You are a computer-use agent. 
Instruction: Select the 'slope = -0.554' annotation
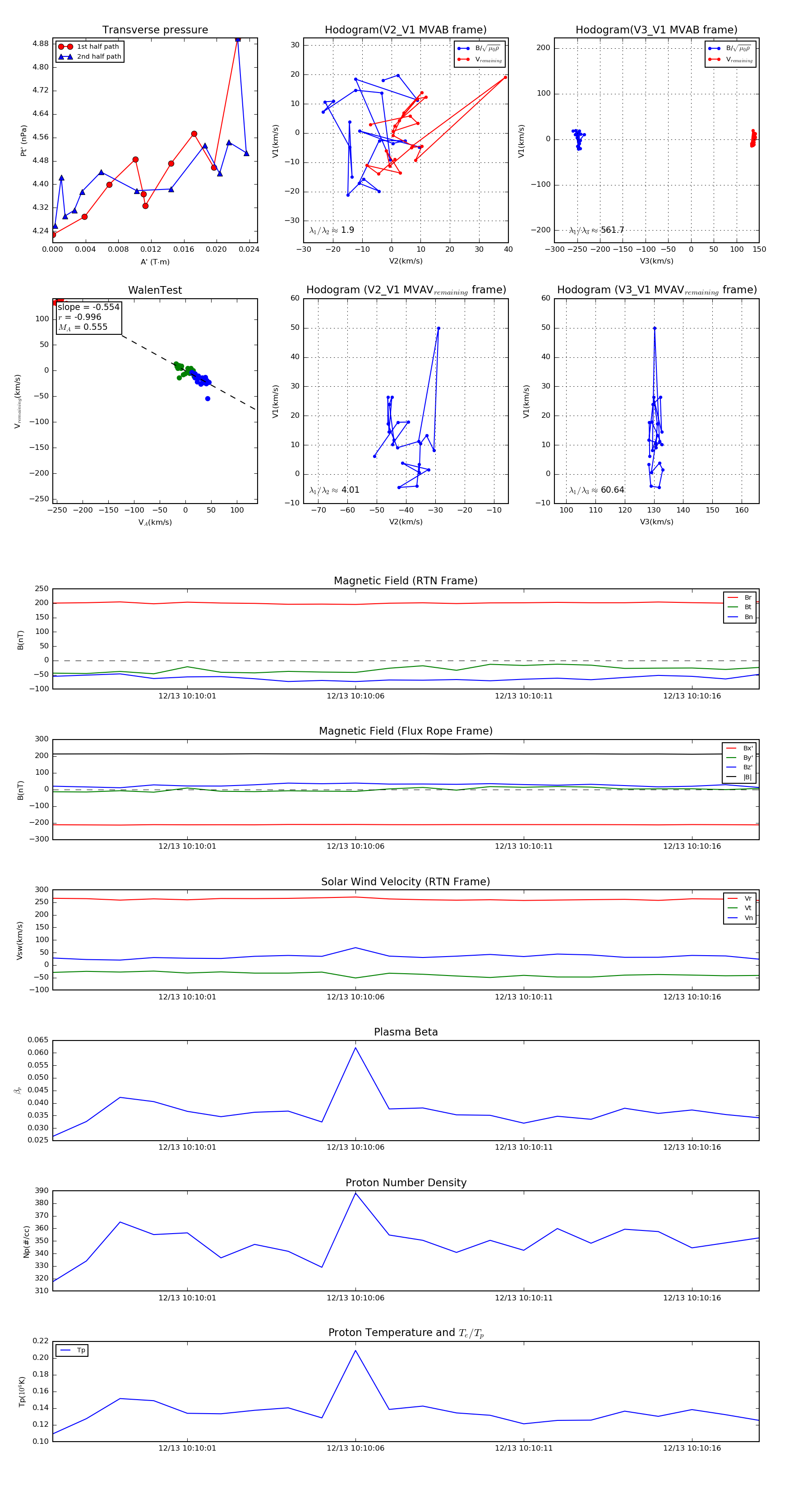(88, 307)
